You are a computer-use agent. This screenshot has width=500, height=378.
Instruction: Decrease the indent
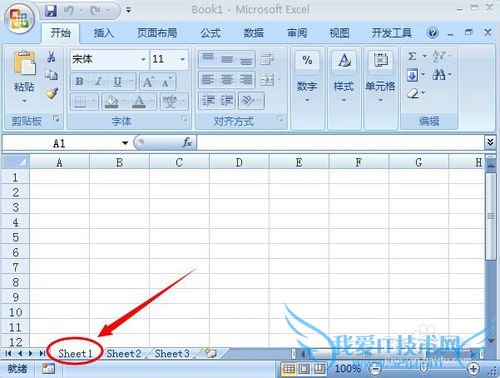[208, 101]
